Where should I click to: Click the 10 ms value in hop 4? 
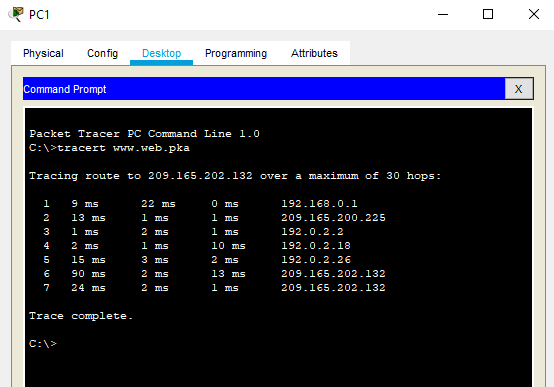(x=228, y=246)
